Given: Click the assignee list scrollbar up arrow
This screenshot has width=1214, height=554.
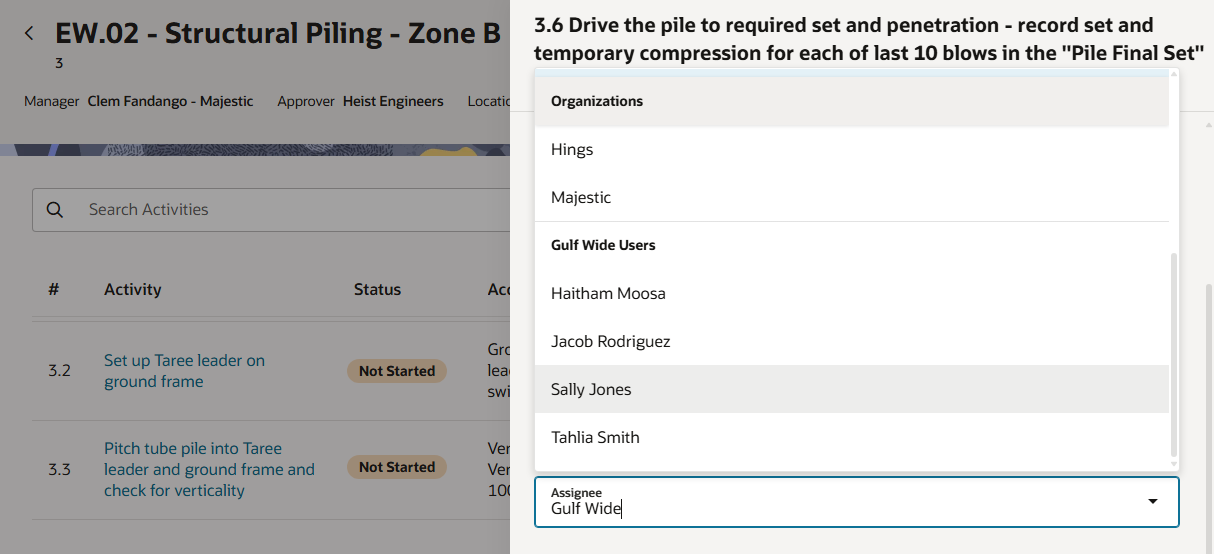Looking at the screenshot, I should 1174,75.
